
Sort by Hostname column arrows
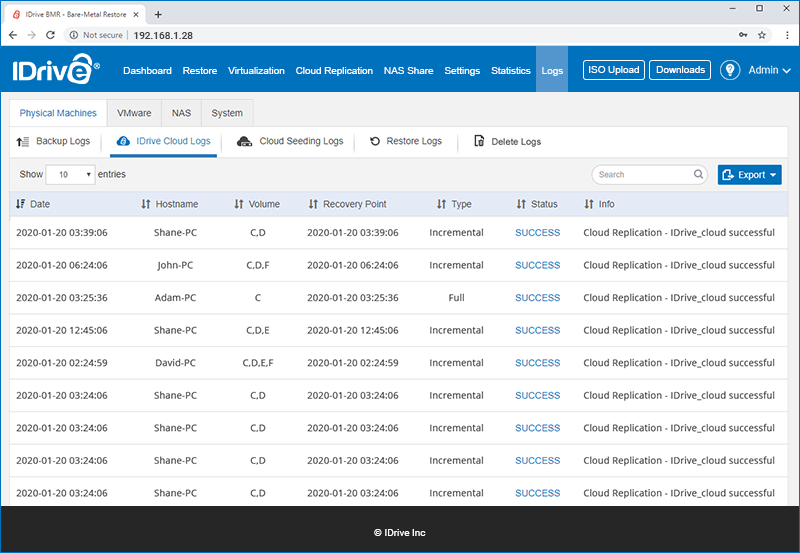[146, 204]
